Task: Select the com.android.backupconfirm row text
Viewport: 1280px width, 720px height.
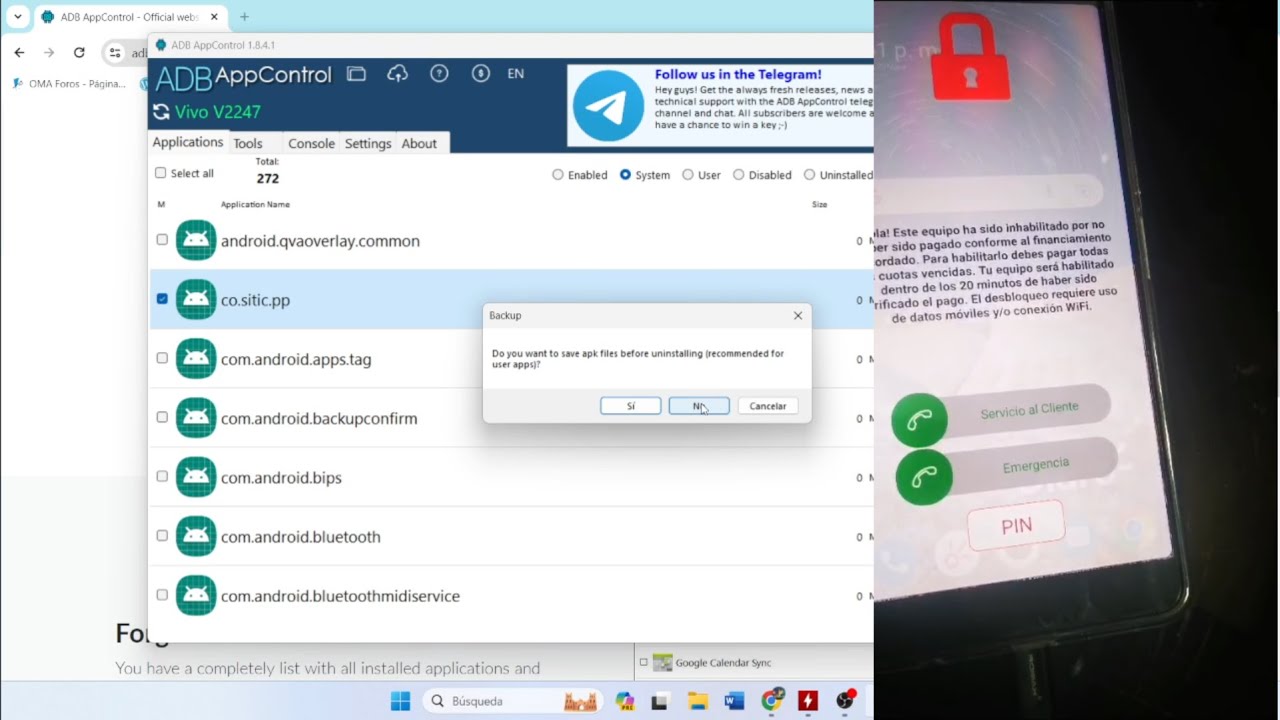Action: pos(319,419)
